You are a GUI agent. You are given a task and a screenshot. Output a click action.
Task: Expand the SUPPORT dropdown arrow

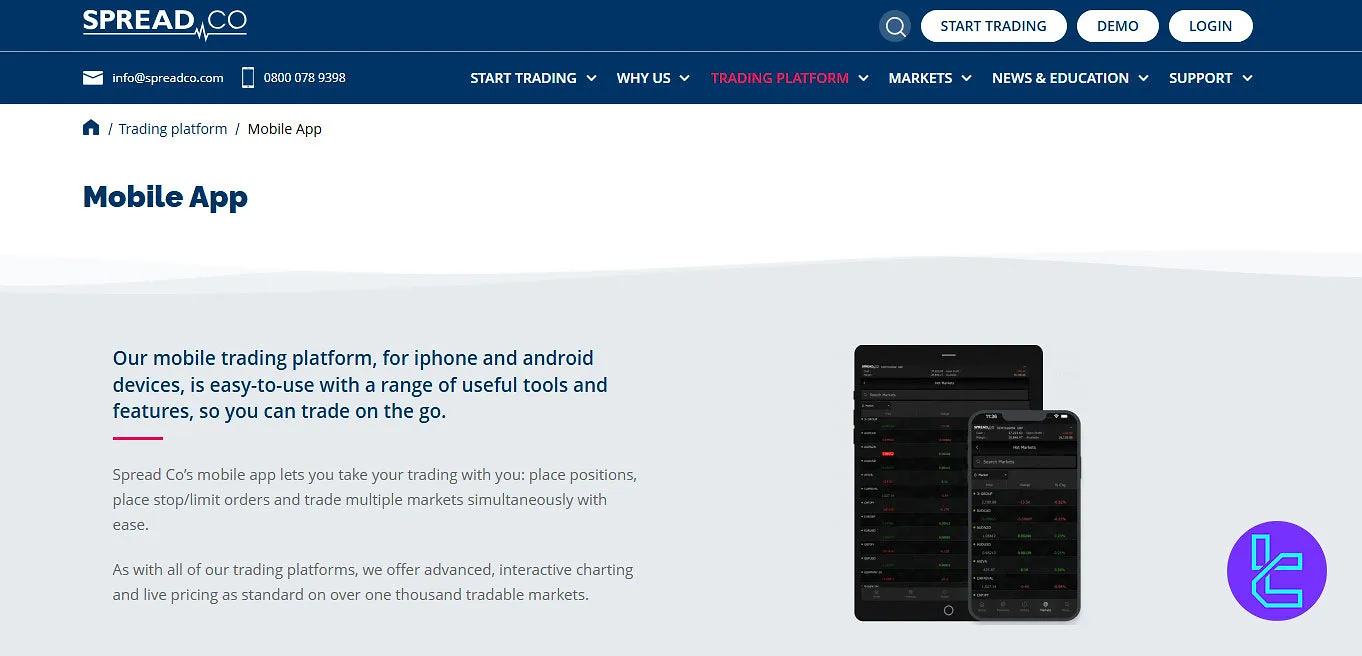click(1247, 78)
